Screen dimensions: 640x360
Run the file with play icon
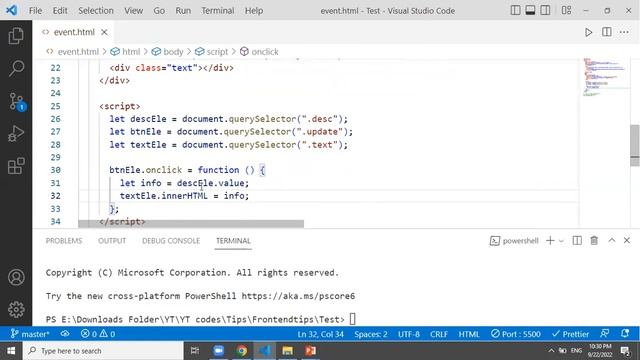click(x=588, y=32)
